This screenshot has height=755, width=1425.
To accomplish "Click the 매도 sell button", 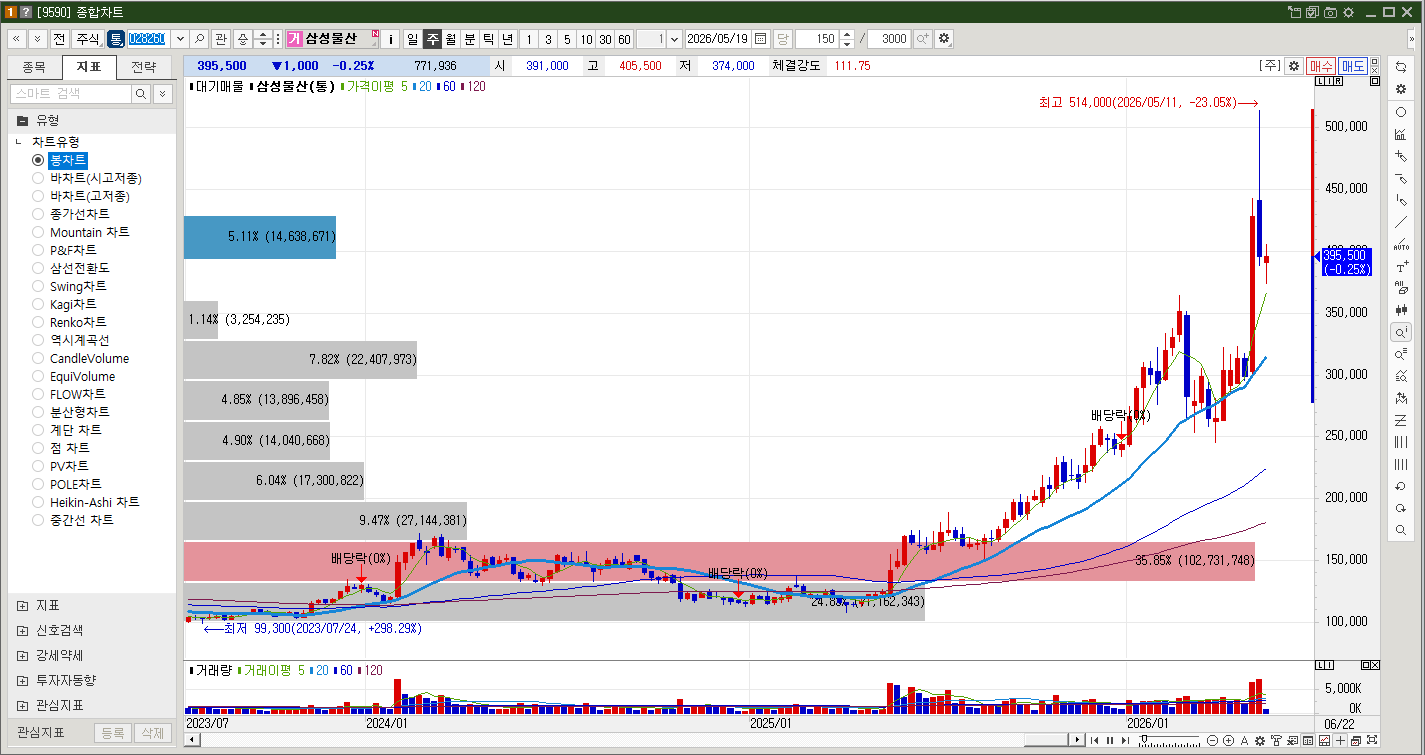I will [x=1353, y=66].
